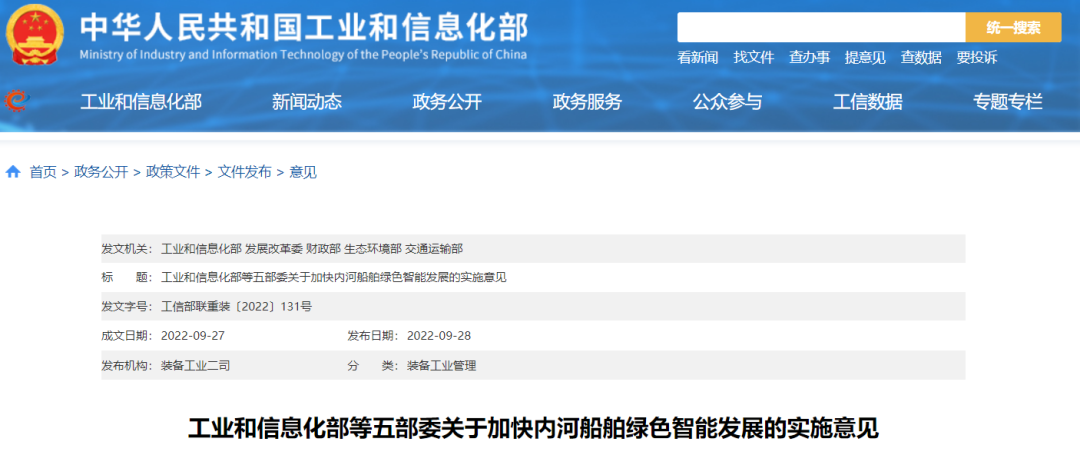Image resolution: width=1080 pixels, height=475 pixels.
Task: Click the 发文字号 field label
Action: (127, 306)
